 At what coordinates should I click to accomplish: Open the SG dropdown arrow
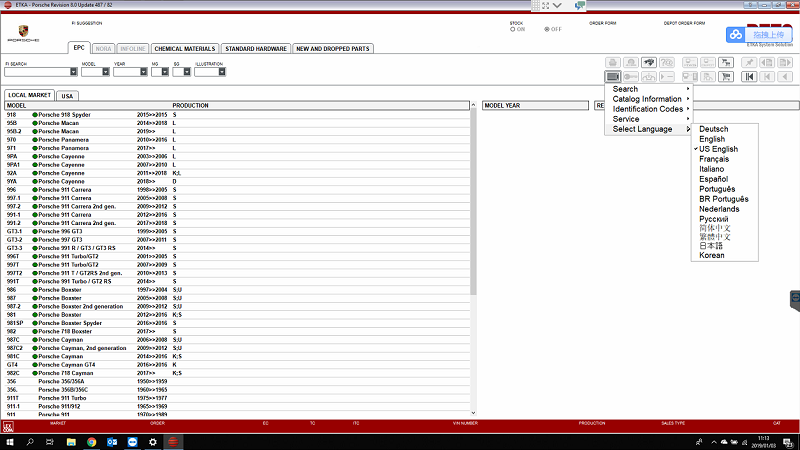187,72
